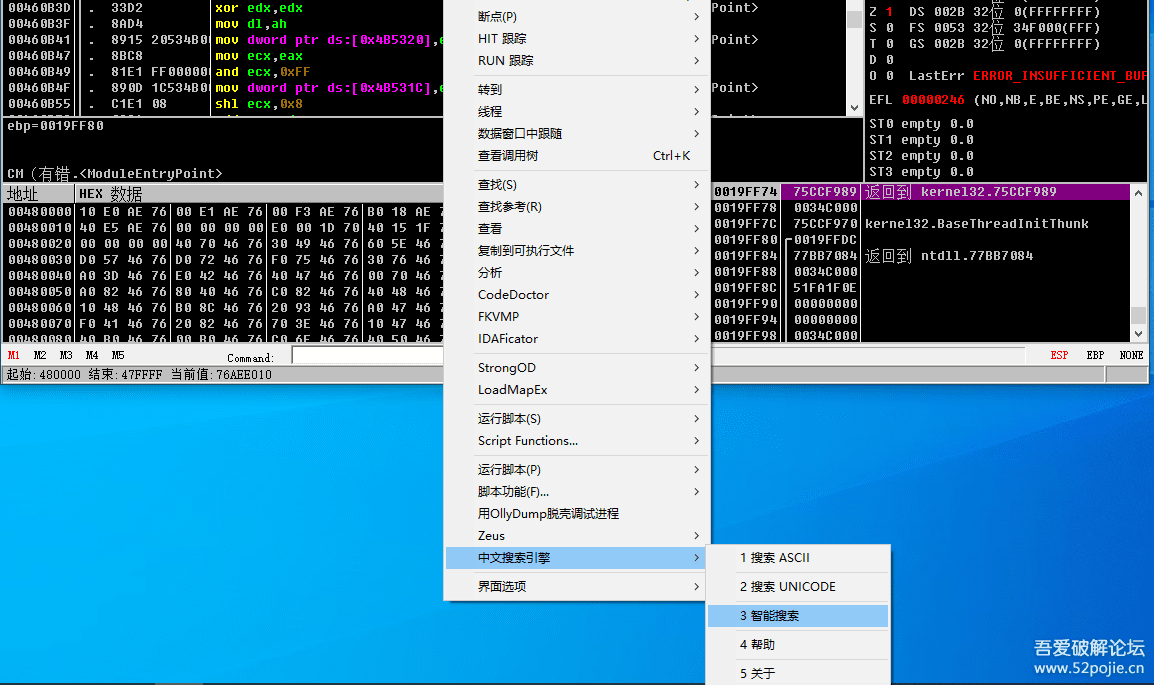Click 2 搜索 UNICODE submenu option
This screenshot has height=685, width=1154.
pos(796,587)
